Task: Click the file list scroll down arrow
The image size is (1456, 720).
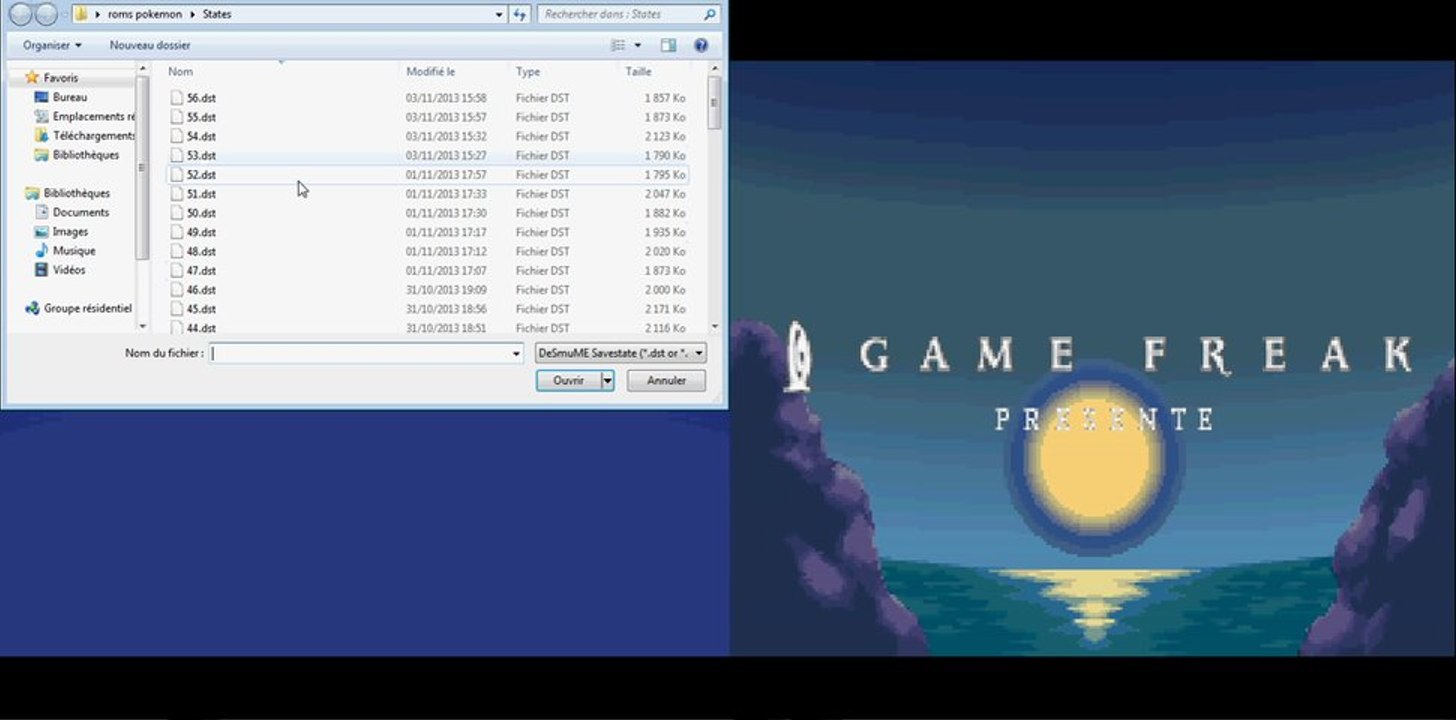Action: pos(714,327)
